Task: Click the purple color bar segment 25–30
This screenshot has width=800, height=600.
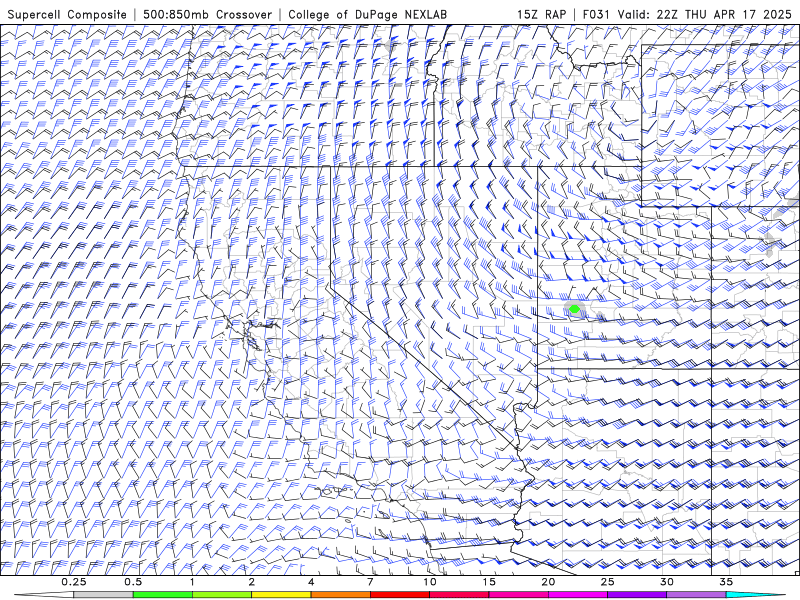Action: tap(637, 595)
